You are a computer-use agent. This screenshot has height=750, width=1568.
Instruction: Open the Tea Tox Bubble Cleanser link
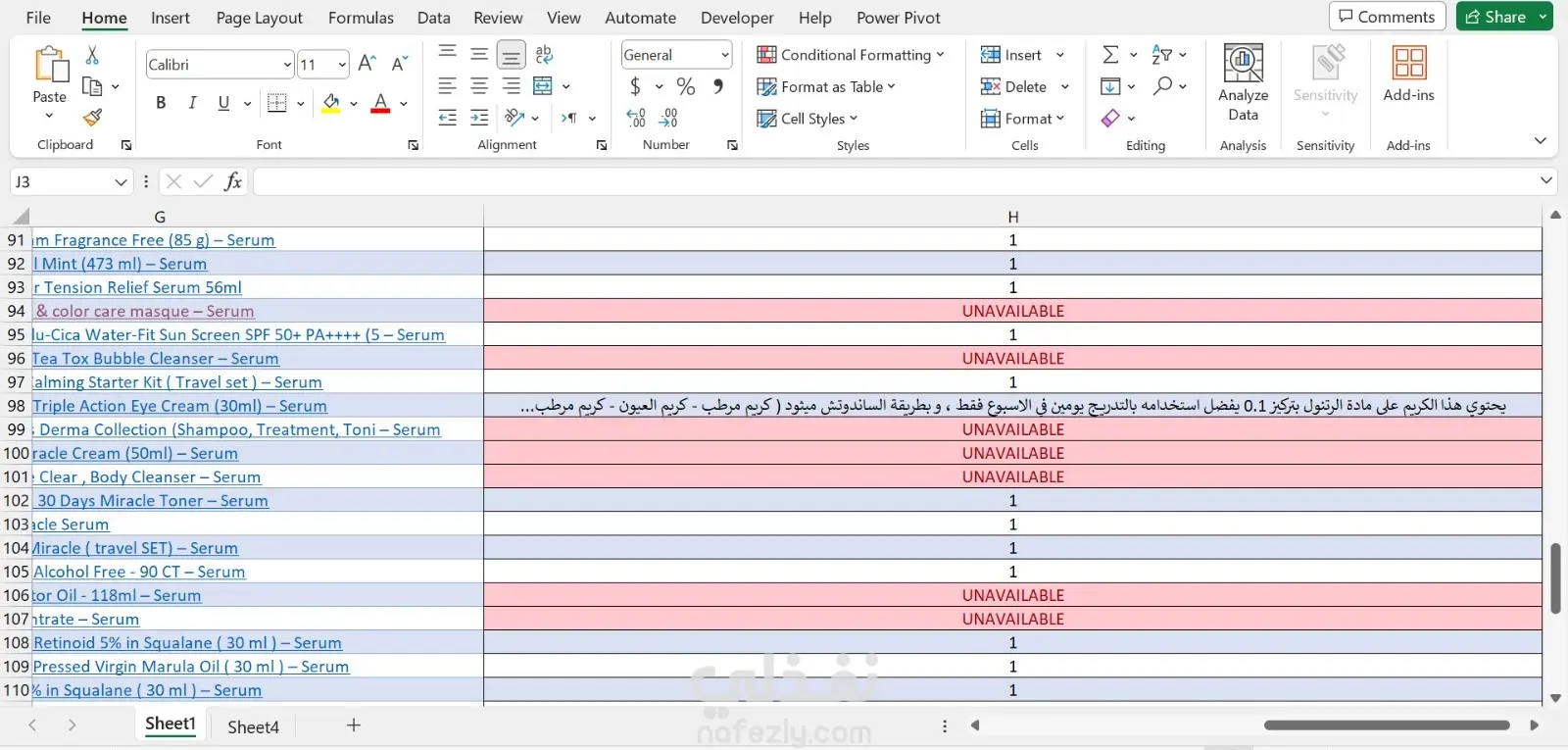pyautogui.click(x=156, y=359)
